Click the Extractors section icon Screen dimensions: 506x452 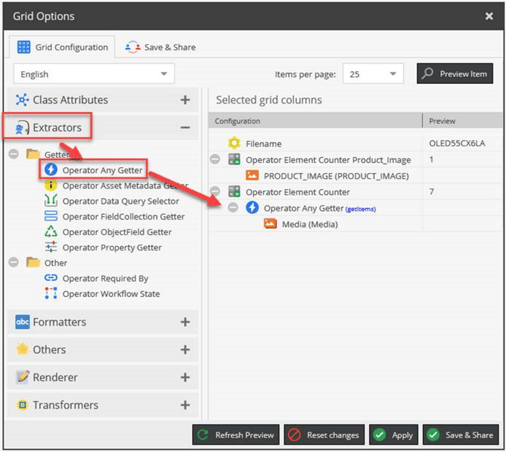pyautogui.click(x=22, y=128)
